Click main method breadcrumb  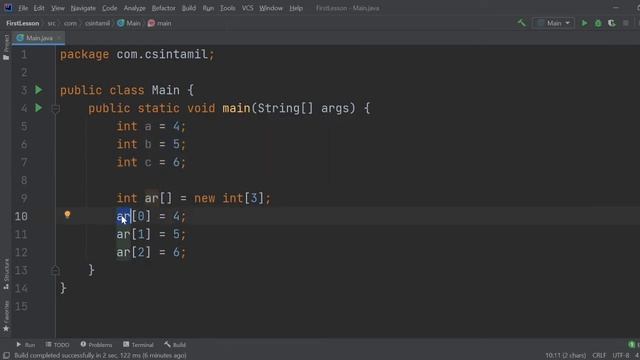(x=160, y=23)
